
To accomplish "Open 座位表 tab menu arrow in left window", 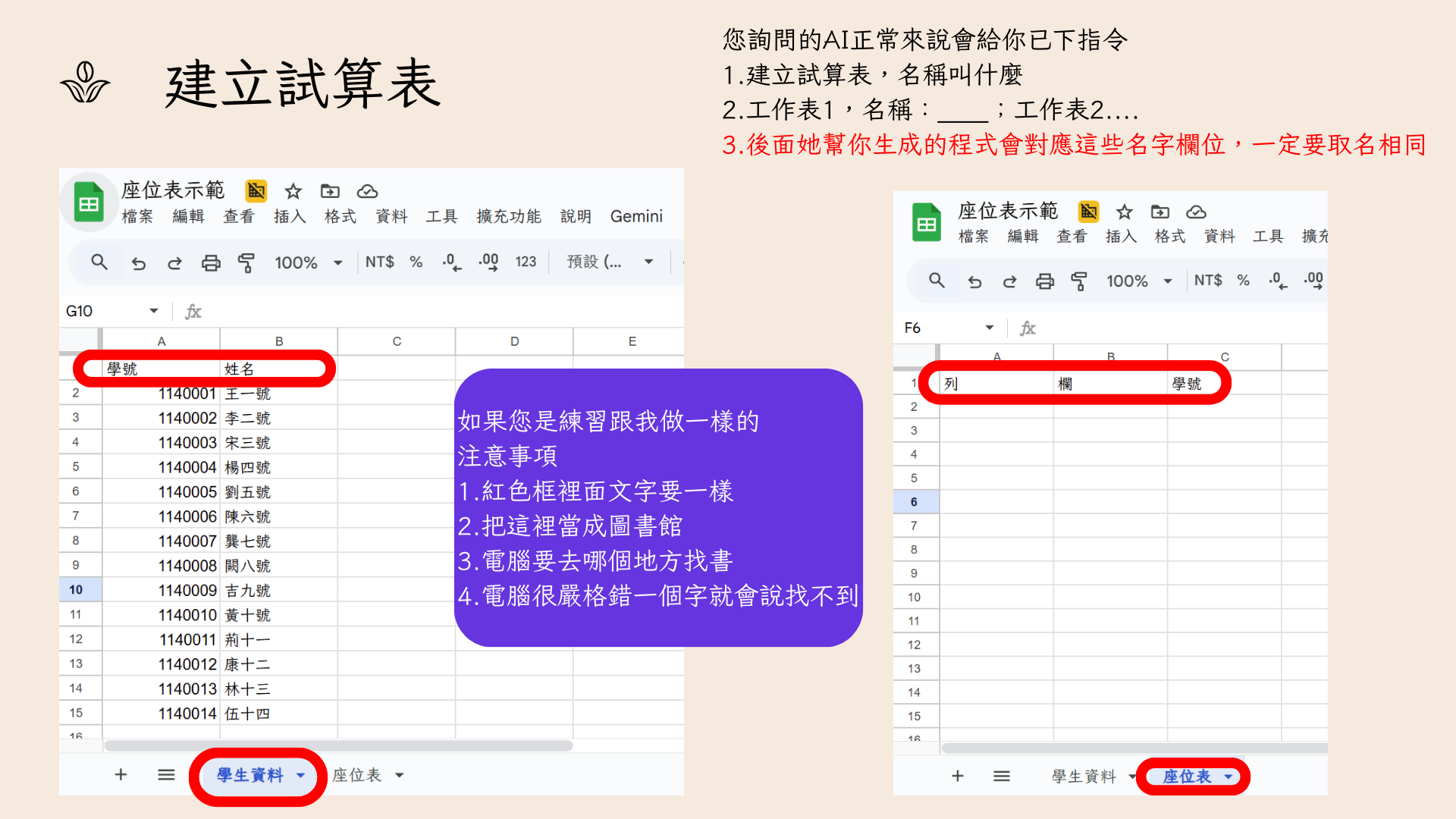I will tap(399, 775).
